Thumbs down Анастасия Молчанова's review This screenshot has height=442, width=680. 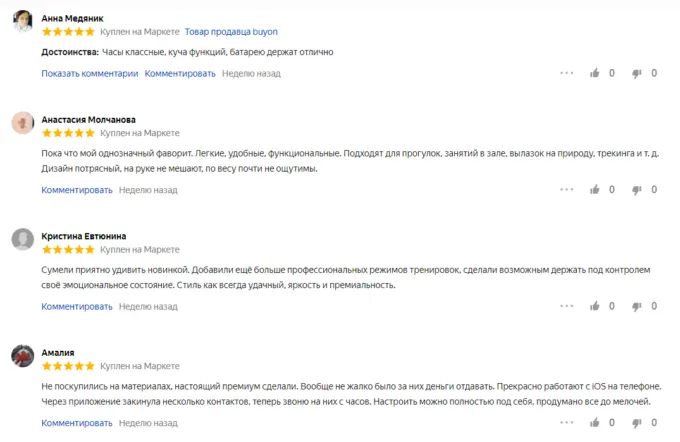[x=637, y=189]
